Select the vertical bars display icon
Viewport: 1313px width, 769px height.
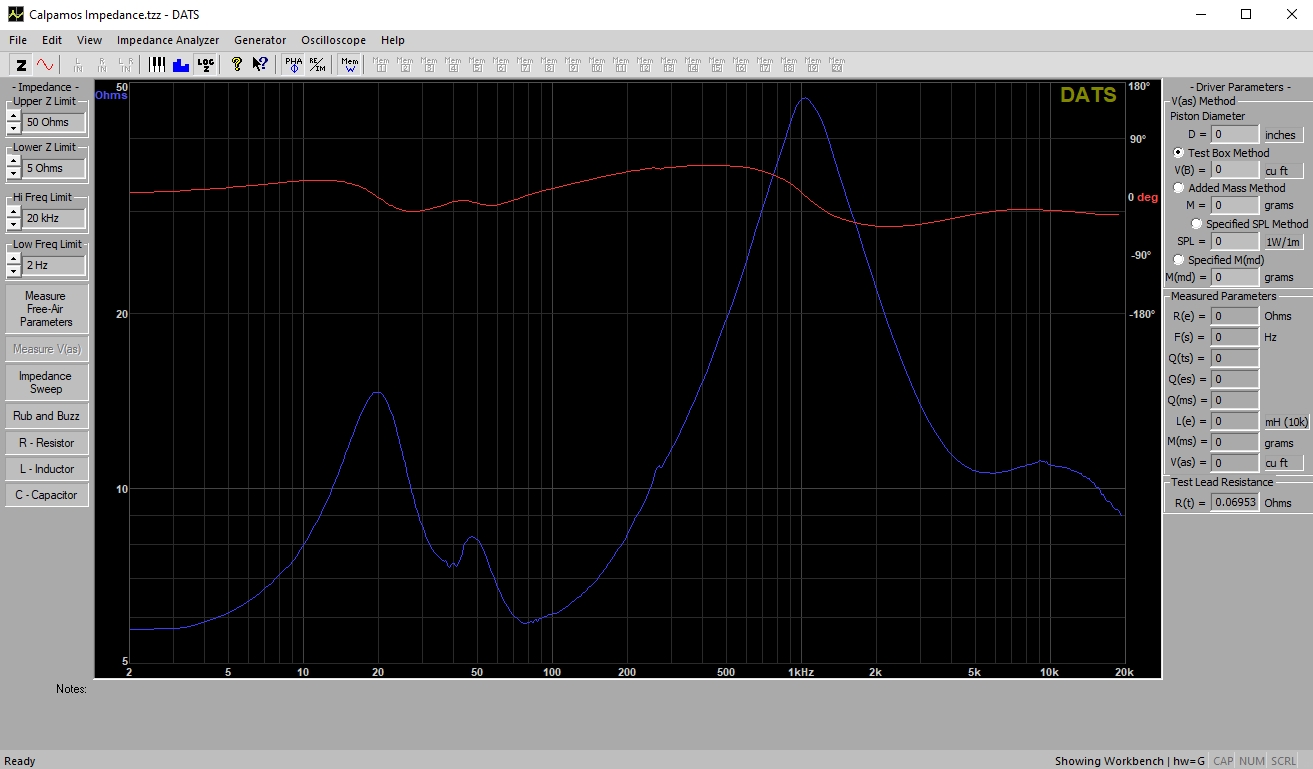tap(157, 64)
